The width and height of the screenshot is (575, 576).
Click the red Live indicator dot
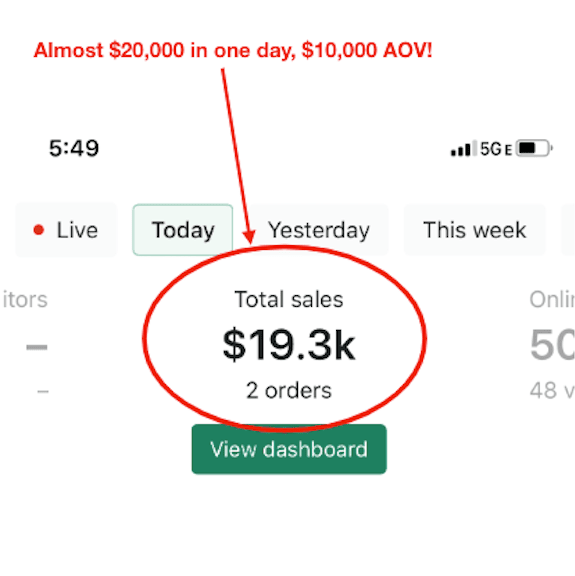coord(39,230)
